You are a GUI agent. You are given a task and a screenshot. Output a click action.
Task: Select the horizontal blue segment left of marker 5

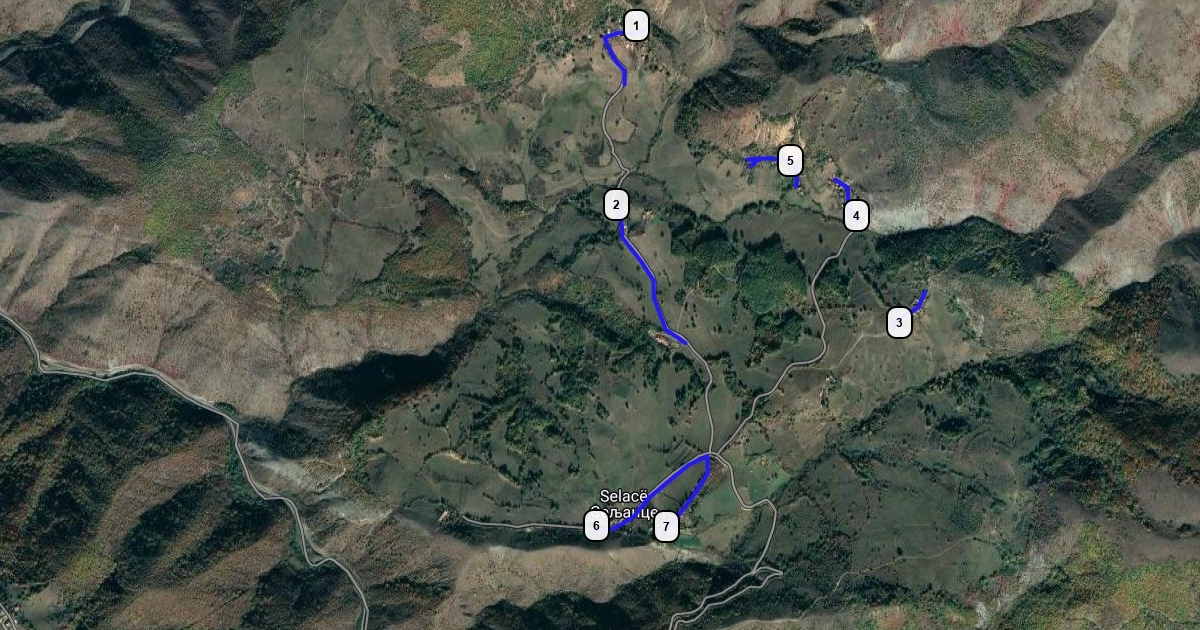tap(761, 160)
